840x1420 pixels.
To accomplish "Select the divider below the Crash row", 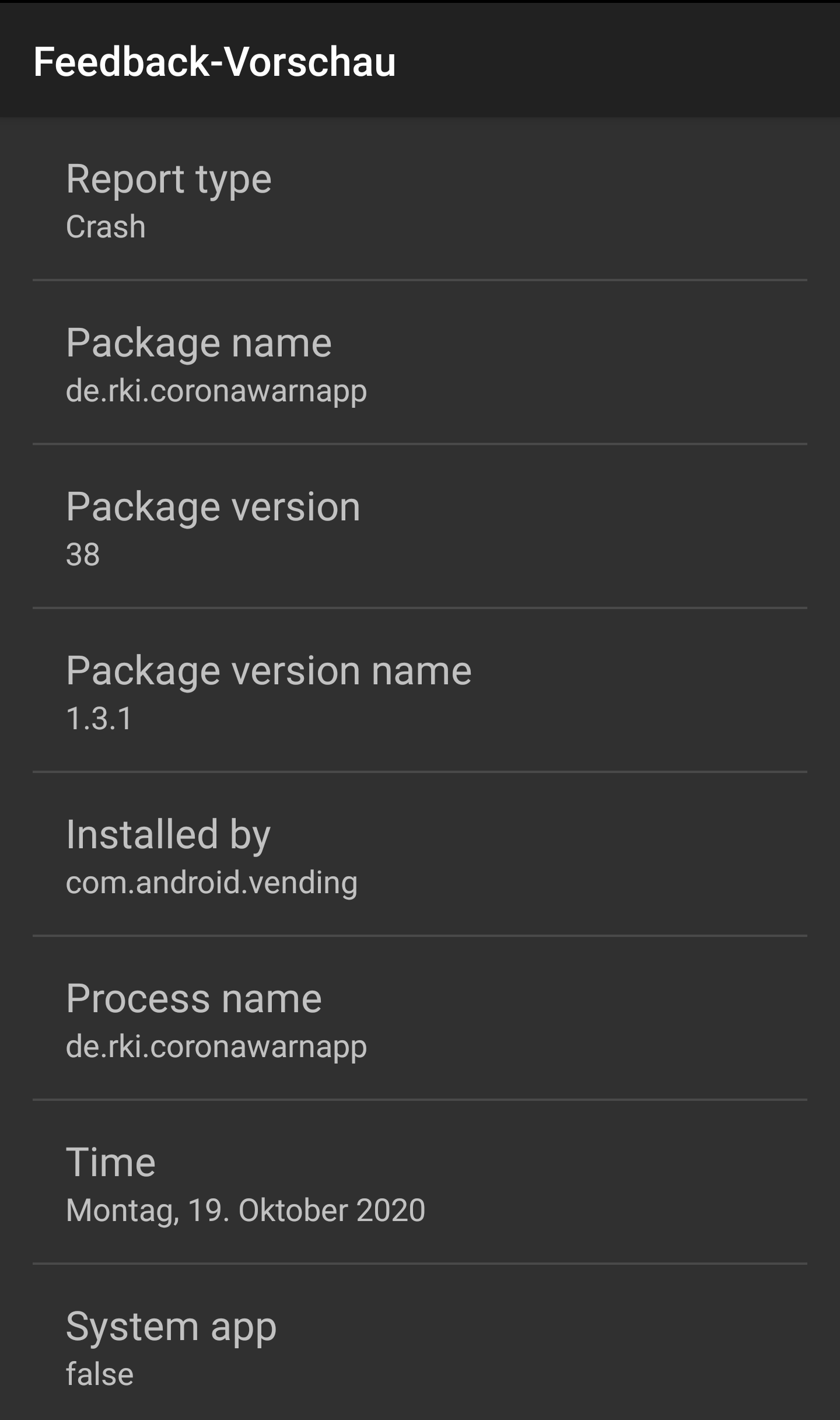I will [420, 280].
